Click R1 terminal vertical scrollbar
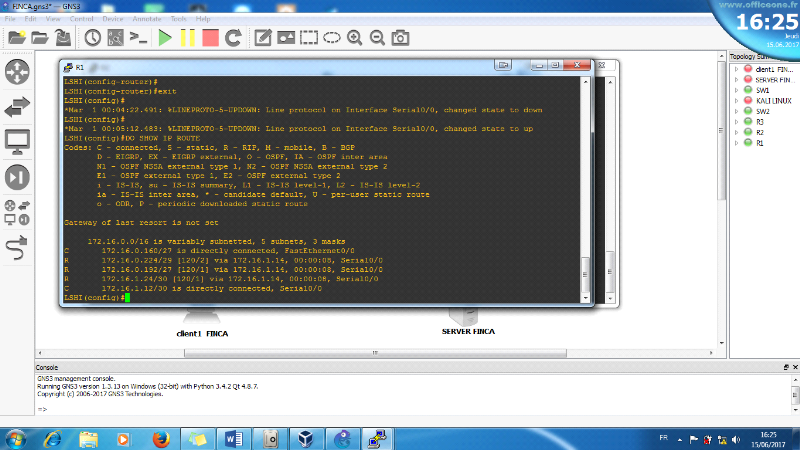 point(586,189)
